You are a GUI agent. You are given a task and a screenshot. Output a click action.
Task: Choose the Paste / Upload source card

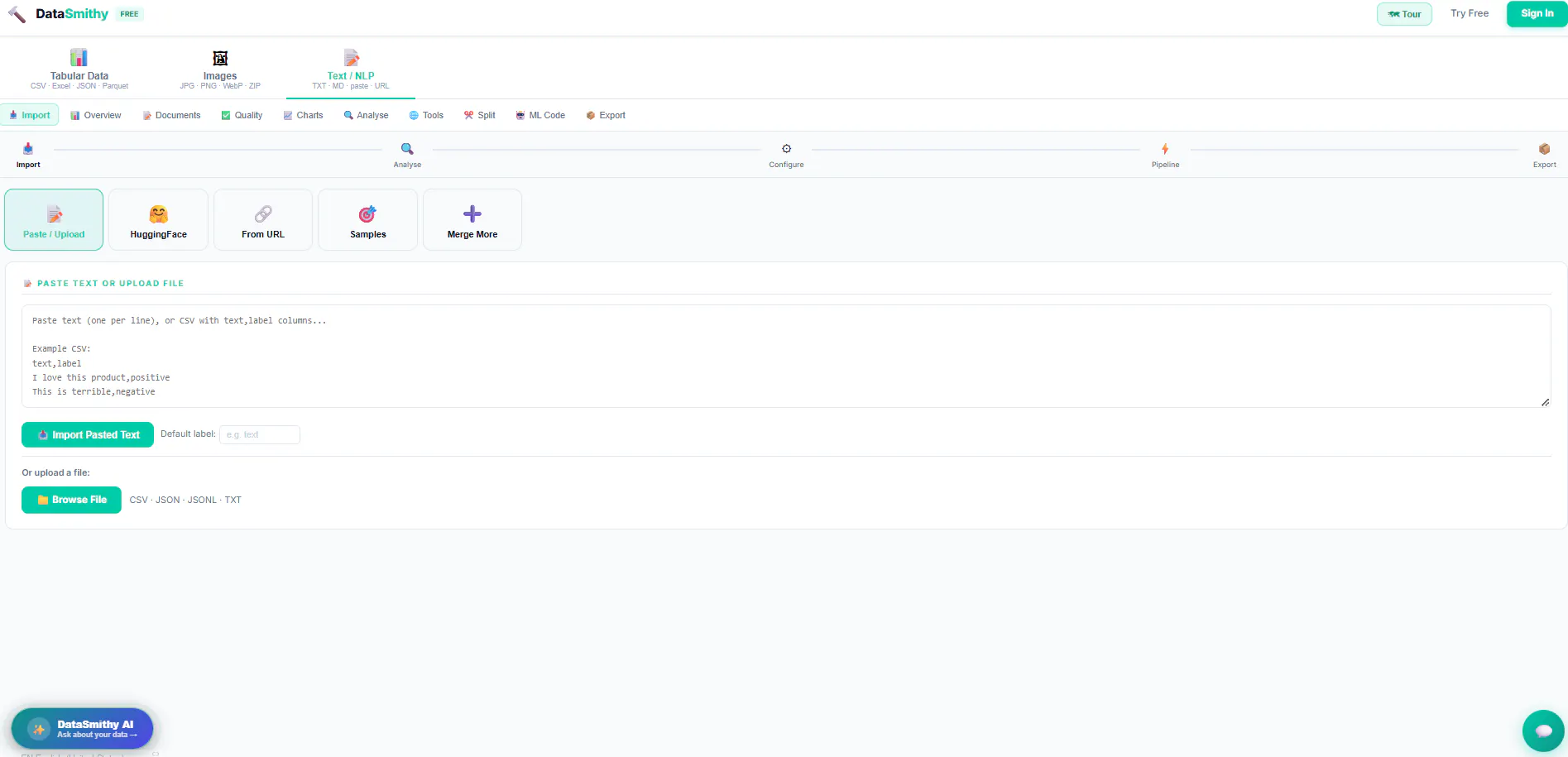click(x=54, y=219)
